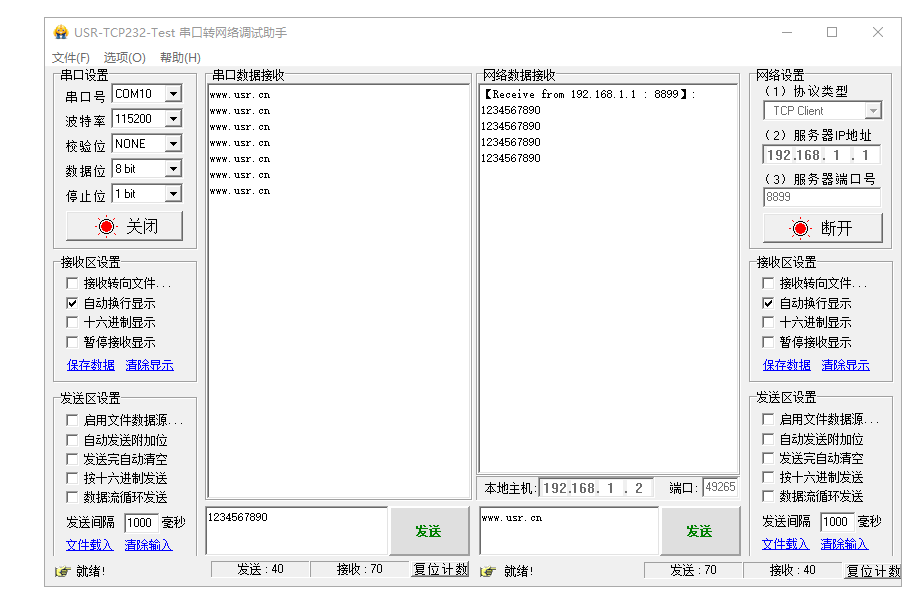Click the right status bar hand icon
The image size is (920, 599).
(x=488, y=571)
